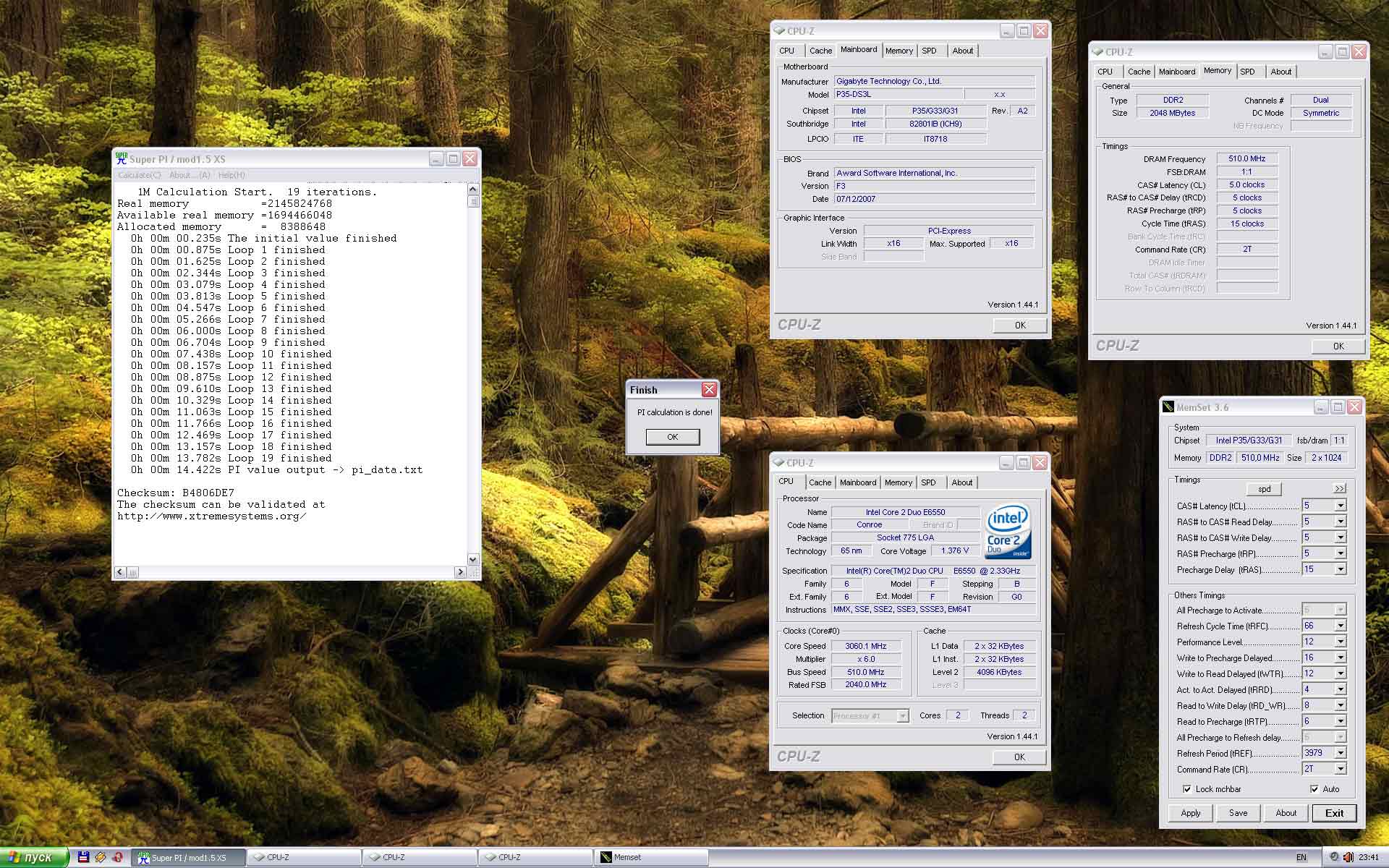The width and height of the screenshot is (1389, 868).
Task: Switch to SPD tab in Mainboard CPU-Z window
Action: tap(930, 51)
